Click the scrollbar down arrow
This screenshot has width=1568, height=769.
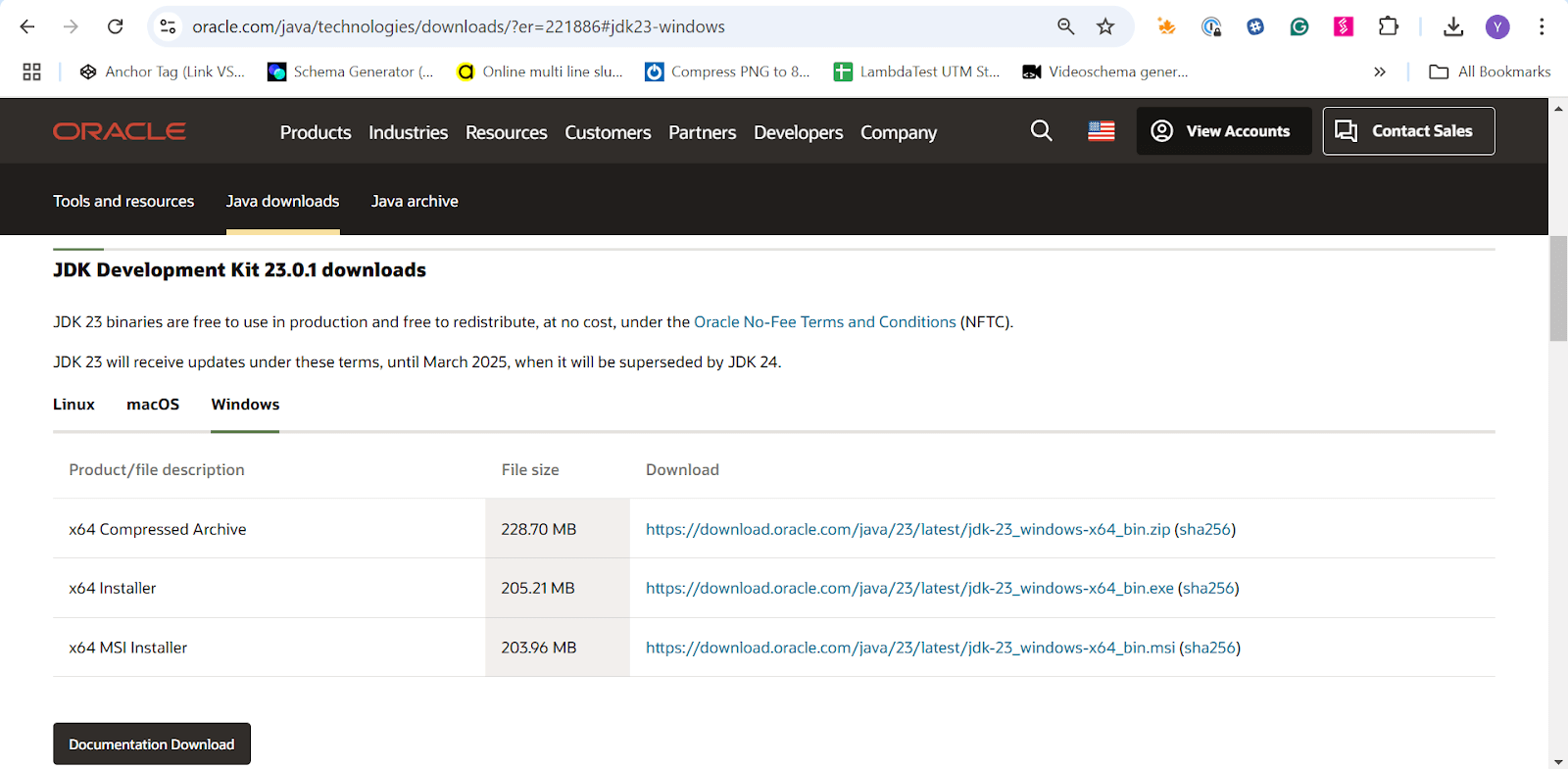coord(1558,760)
